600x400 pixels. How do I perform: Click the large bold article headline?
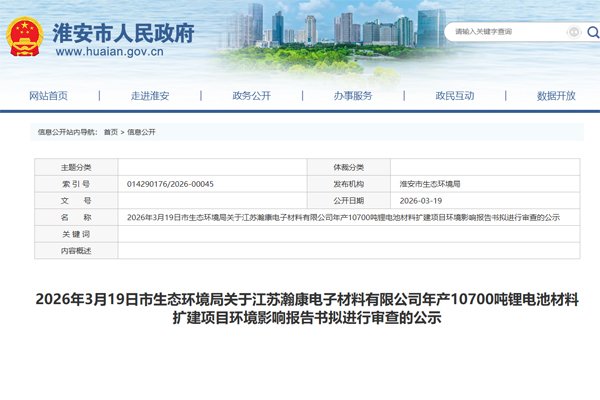tap(307, 308)
